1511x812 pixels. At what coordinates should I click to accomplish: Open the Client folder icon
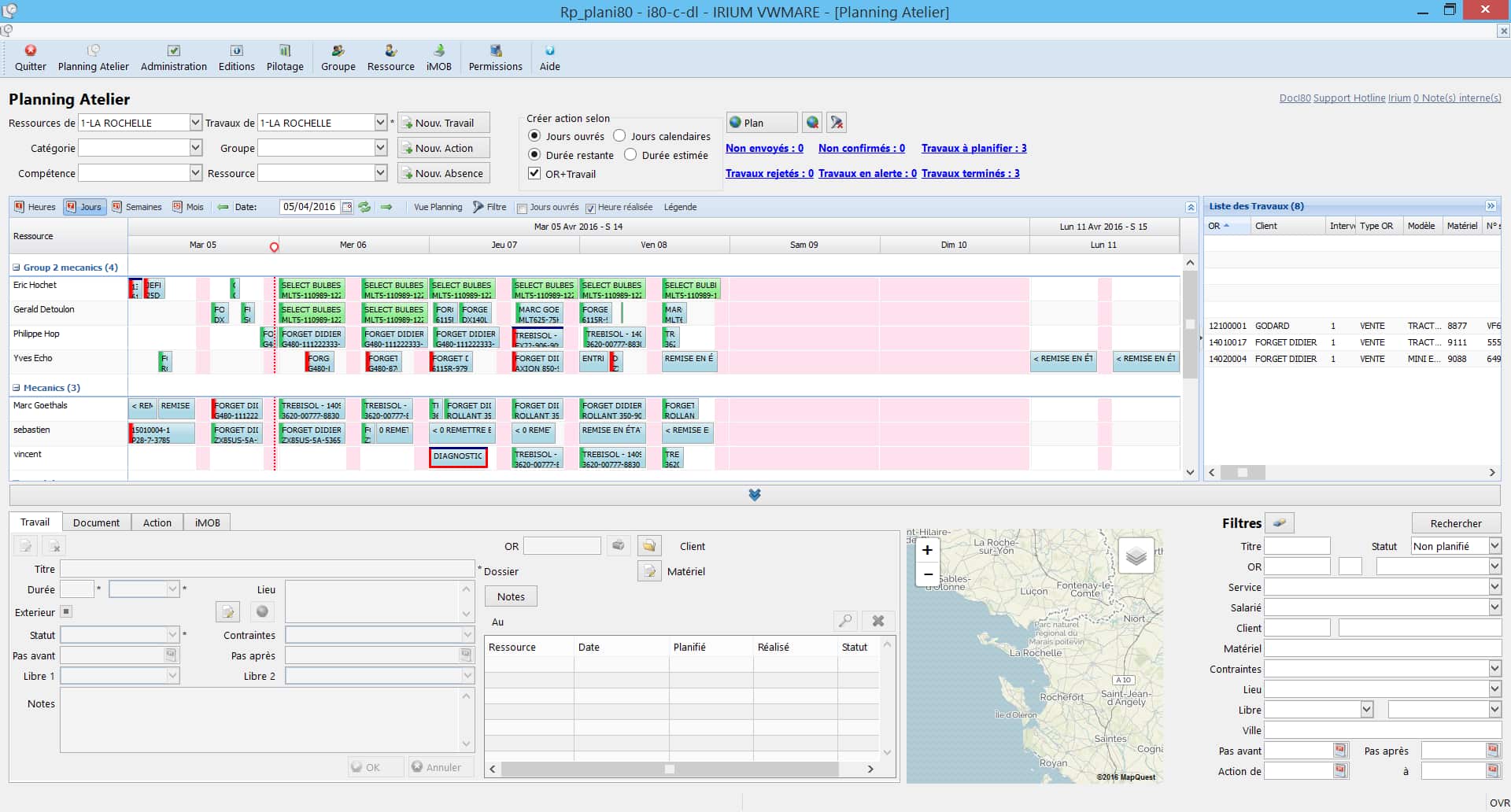click(648, 545)
